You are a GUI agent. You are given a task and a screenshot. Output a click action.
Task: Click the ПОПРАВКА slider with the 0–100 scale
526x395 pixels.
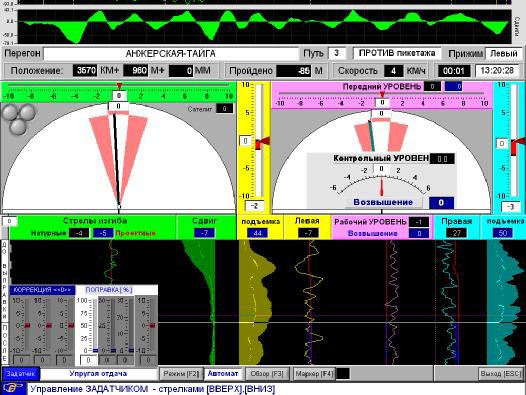coord(96,325)
